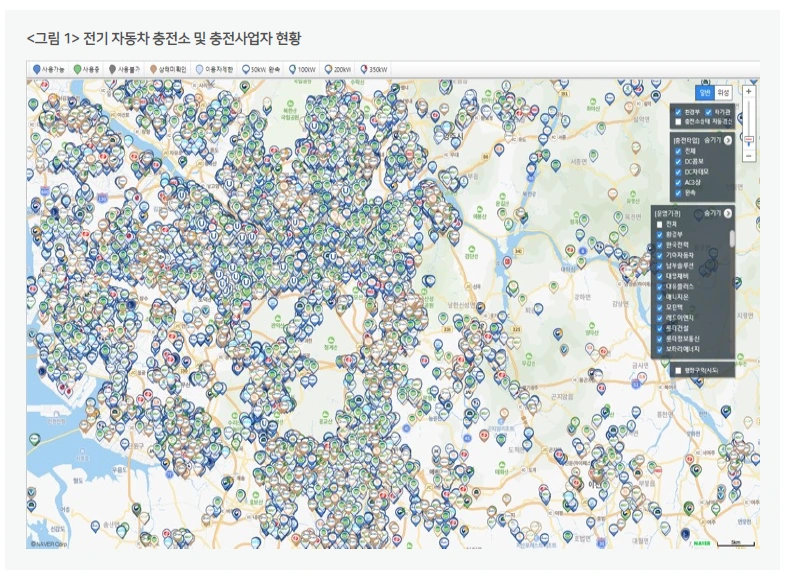785x577 pixels.
Task: Uncheck the 보타리에너지 operator checkbox
Action: click(659, 349)
